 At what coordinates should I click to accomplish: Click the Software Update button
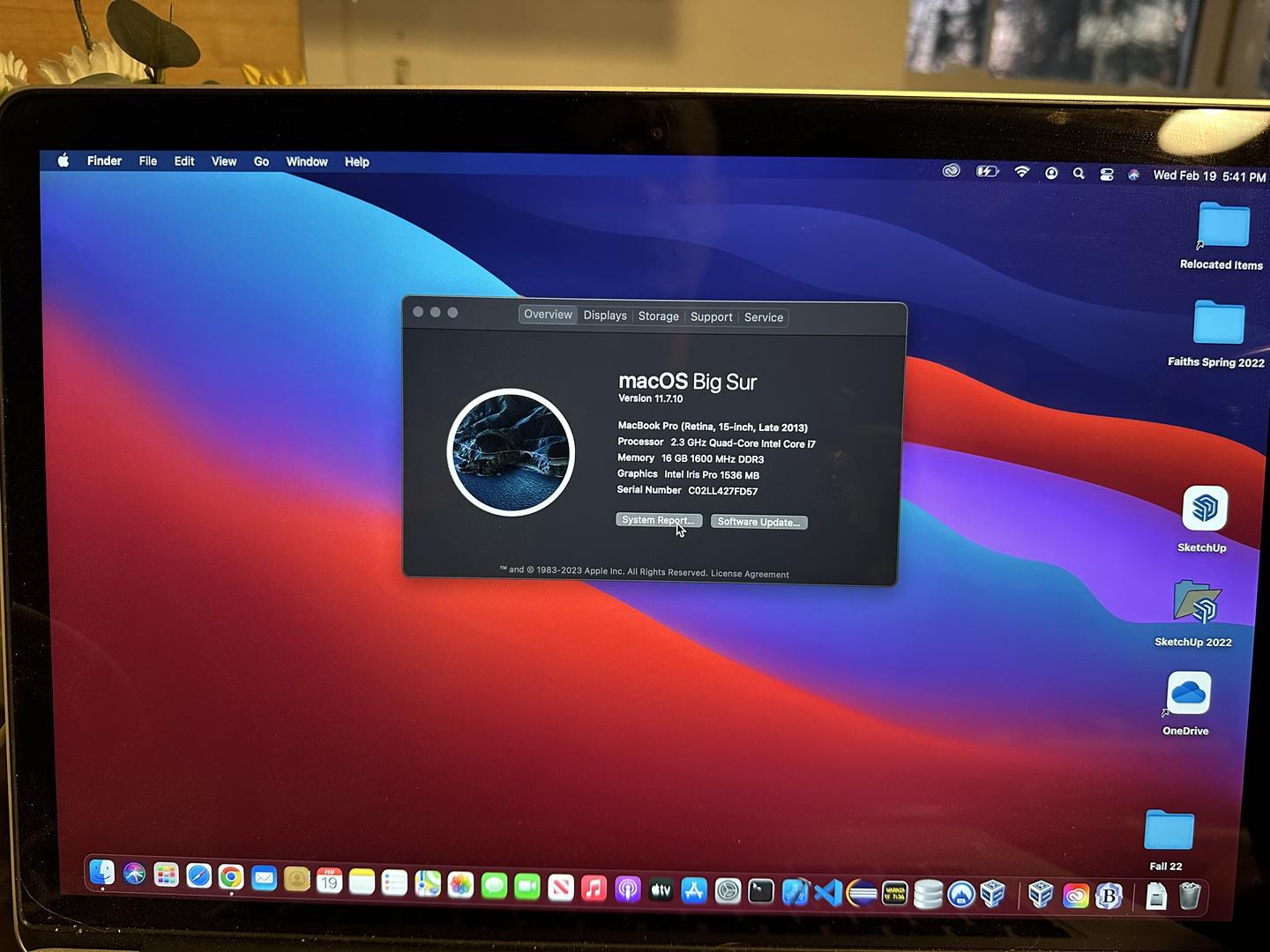point(759,522)
